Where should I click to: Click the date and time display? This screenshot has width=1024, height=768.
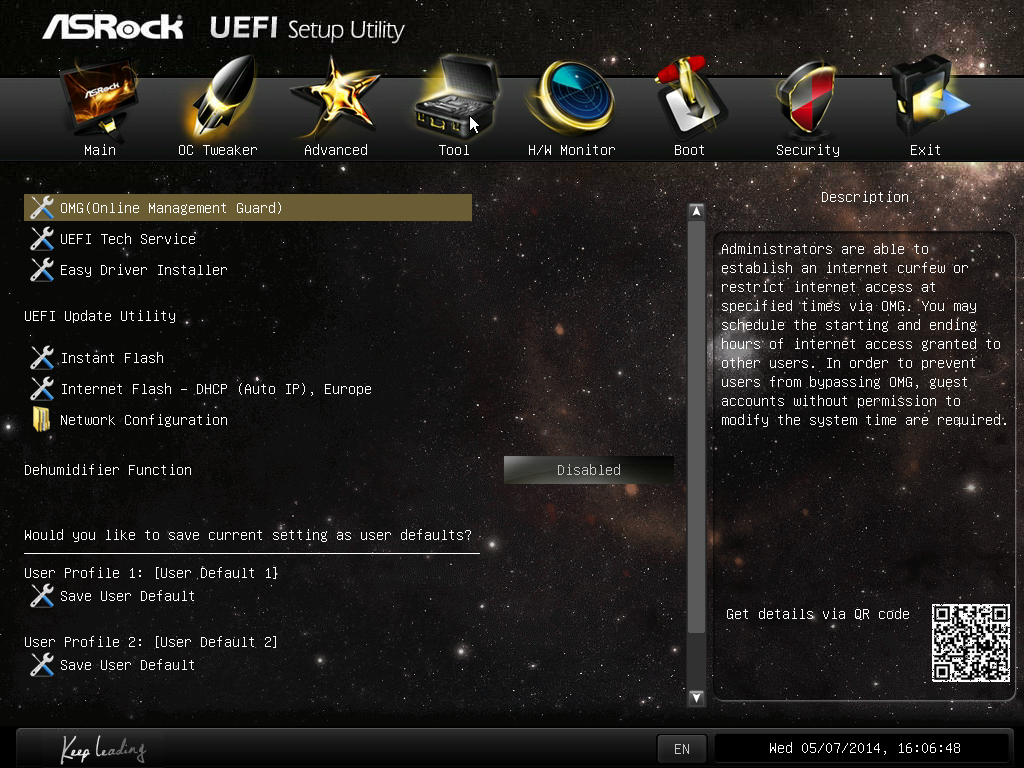coord(865,748)
